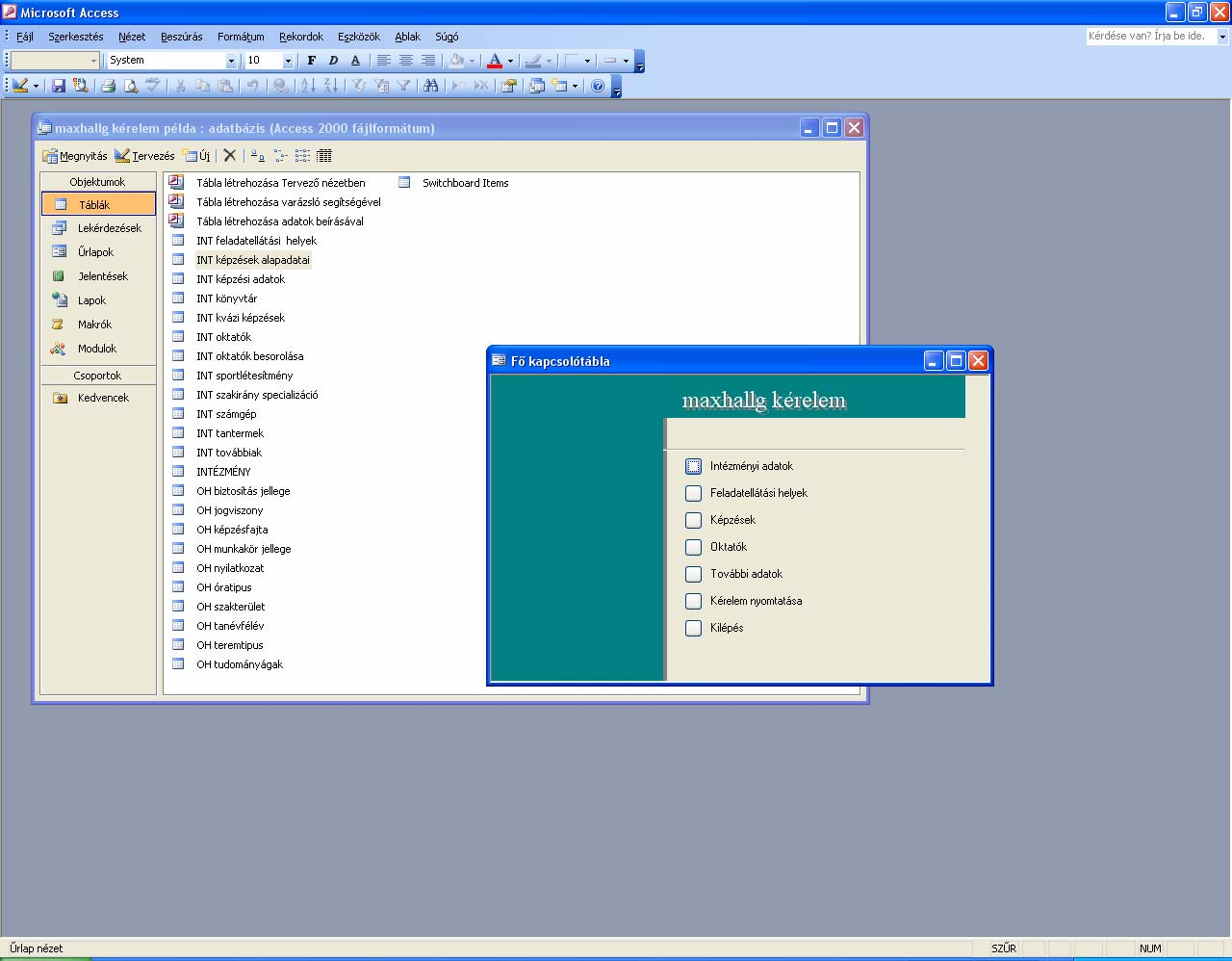Screen dimensions: 1232x961
Task: Open the Beszúrás menu
Action: tap(182, 37)
